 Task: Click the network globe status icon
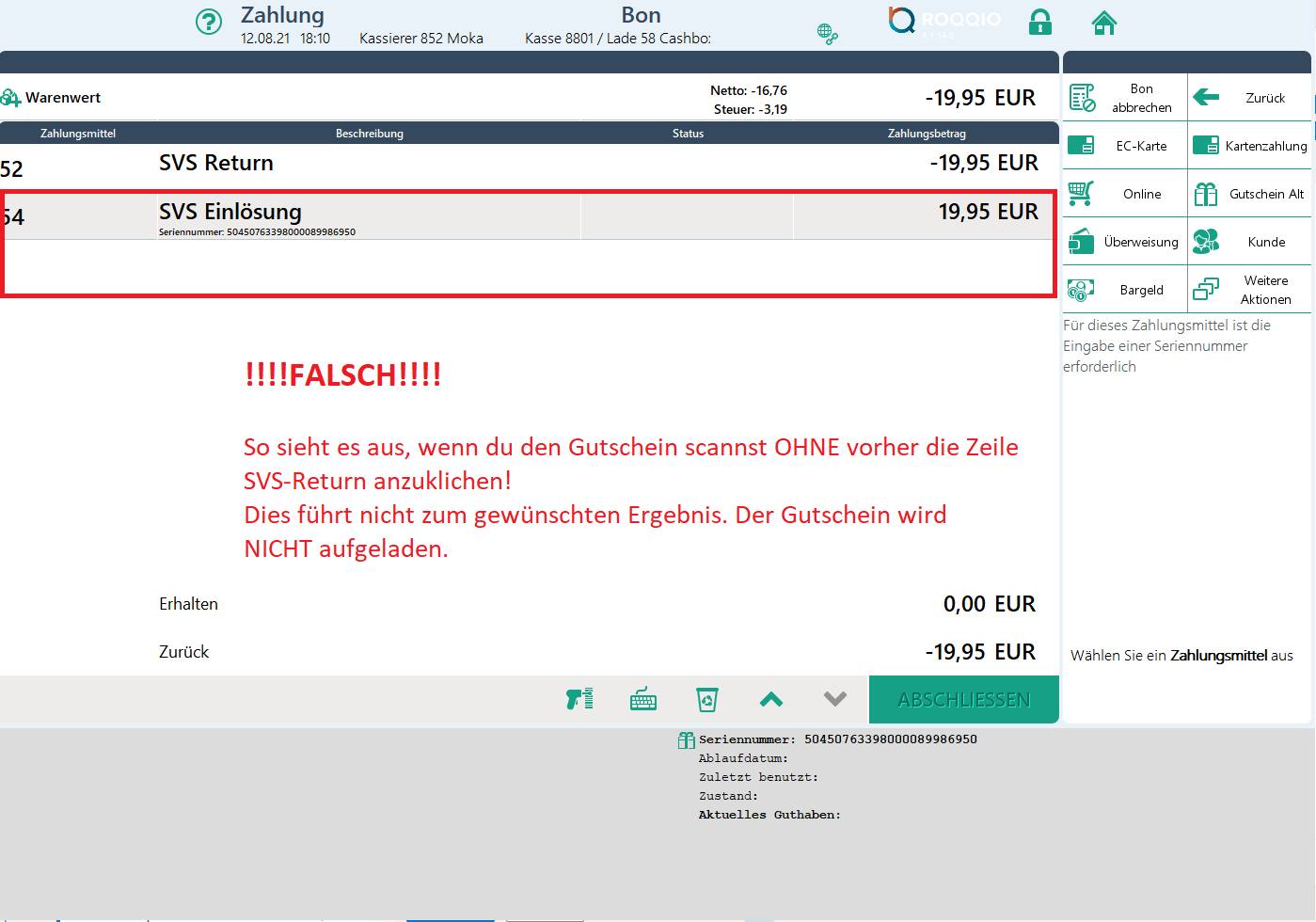coord(827,35)
